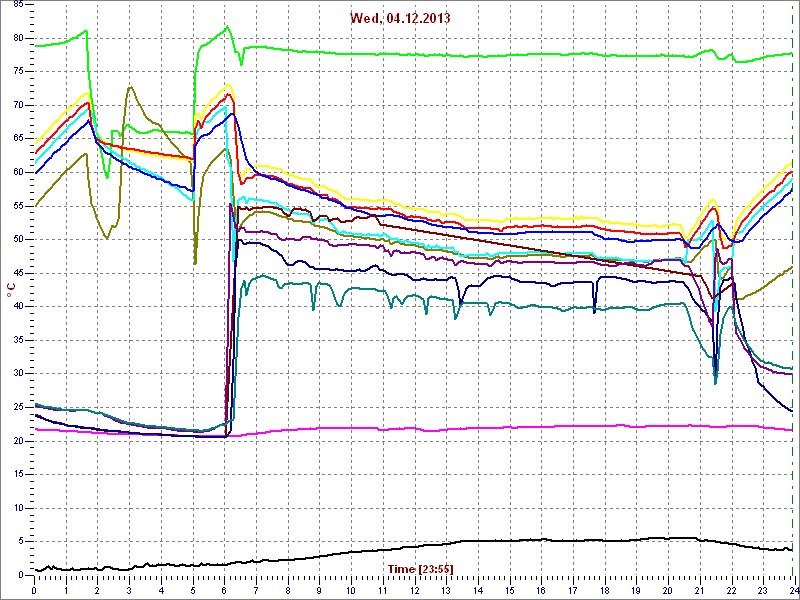This screenshot has width=800, height=600.
Task: Click the 10 value on the temperature axis
Action: pos(18,508)
